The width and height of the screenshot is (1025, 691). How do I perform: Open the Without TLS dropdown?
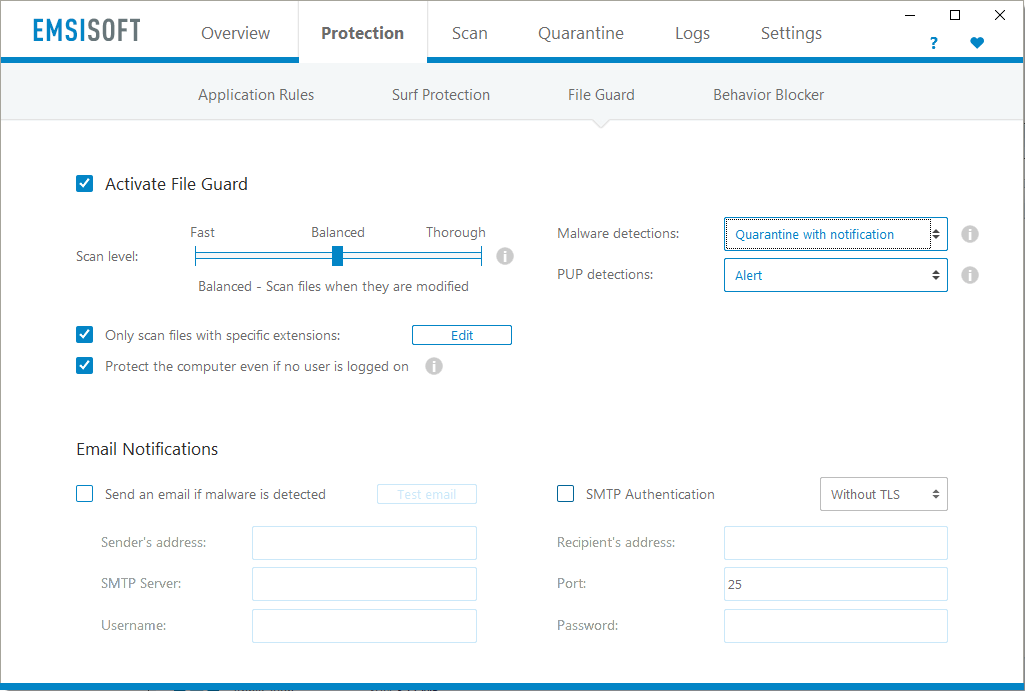click(x=884, y=494)
